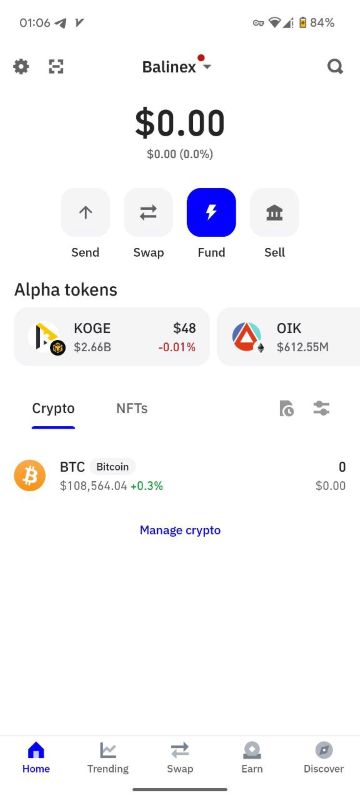Open the OIK alpha token card
Viewport: 360px width, 800px height.
click(x=289, y=337)
